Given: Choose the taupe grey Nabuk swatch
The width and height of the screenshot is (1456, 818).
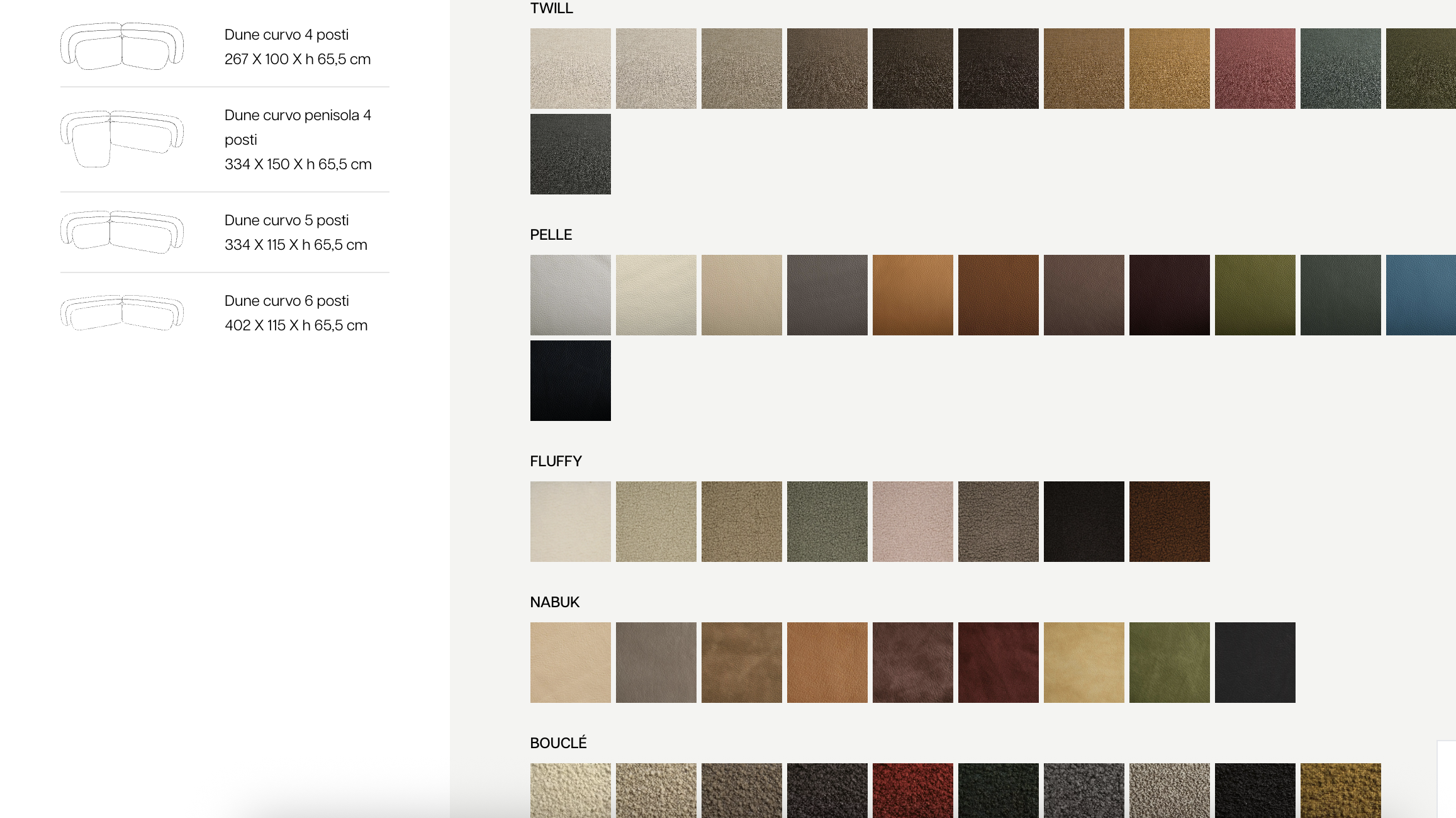Looking at the screenshot, I should 656,663.
